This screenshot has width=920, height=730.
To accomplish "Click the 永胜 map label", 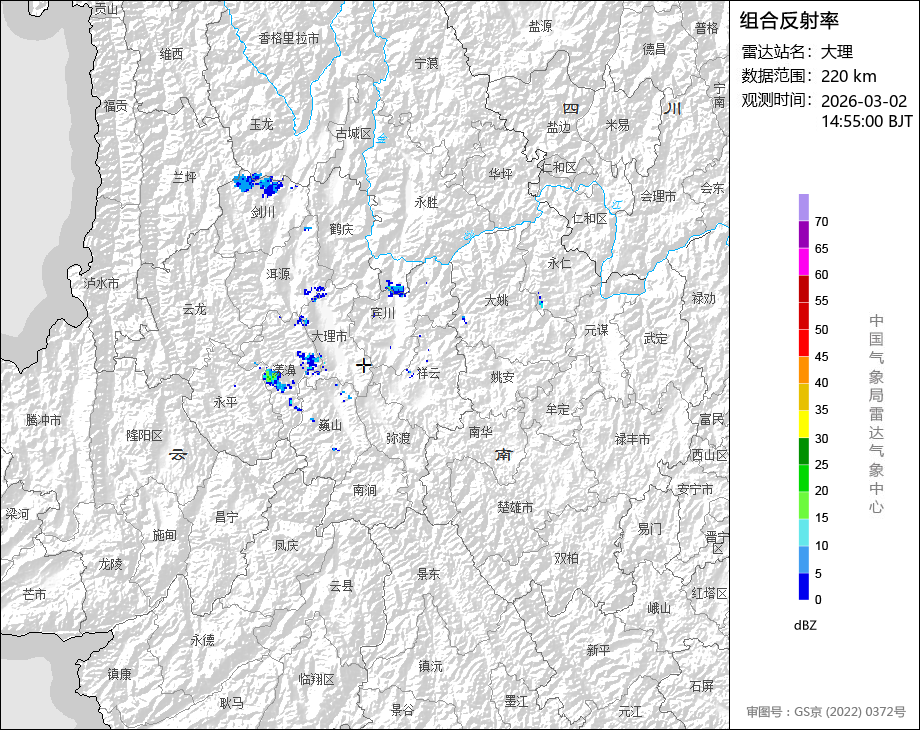I will (427, 202).
